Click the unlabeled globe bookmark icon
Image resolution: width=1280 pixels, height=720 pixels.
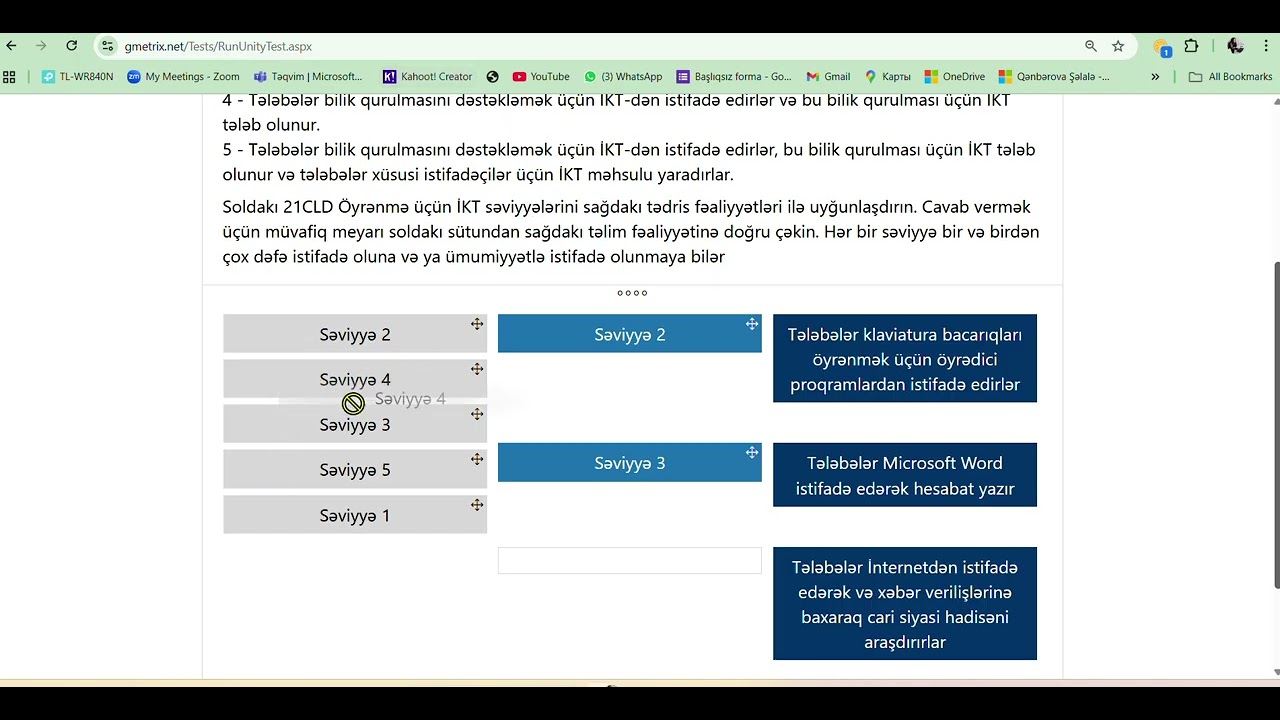coord(492,76)
